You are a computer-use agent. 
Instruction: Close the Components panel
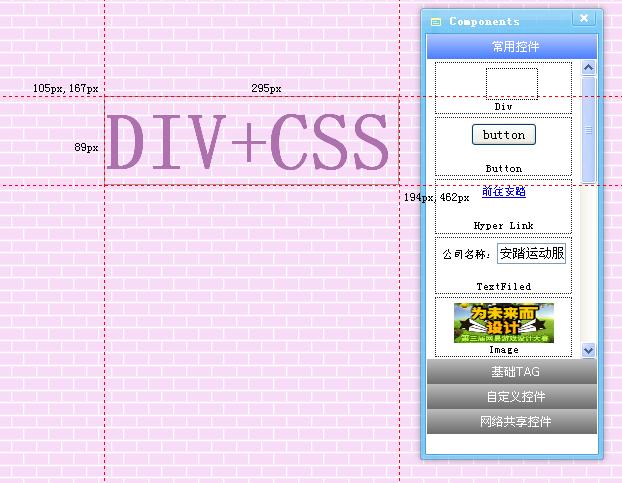pyautogui.click(x=584, y=18)
